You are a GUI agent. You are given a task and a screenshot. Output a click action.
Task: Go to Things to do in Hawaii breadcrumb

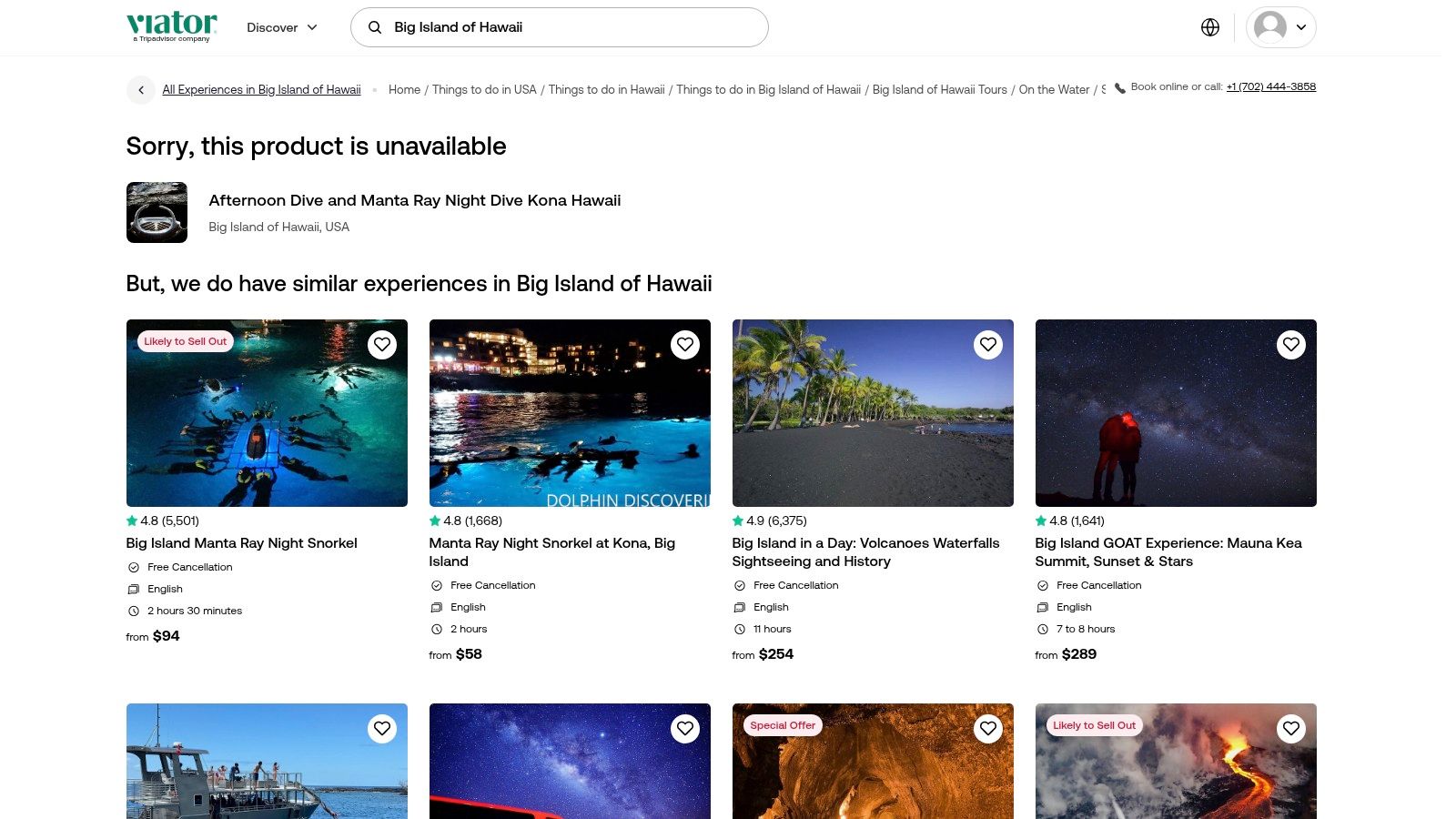pos(606,90)
